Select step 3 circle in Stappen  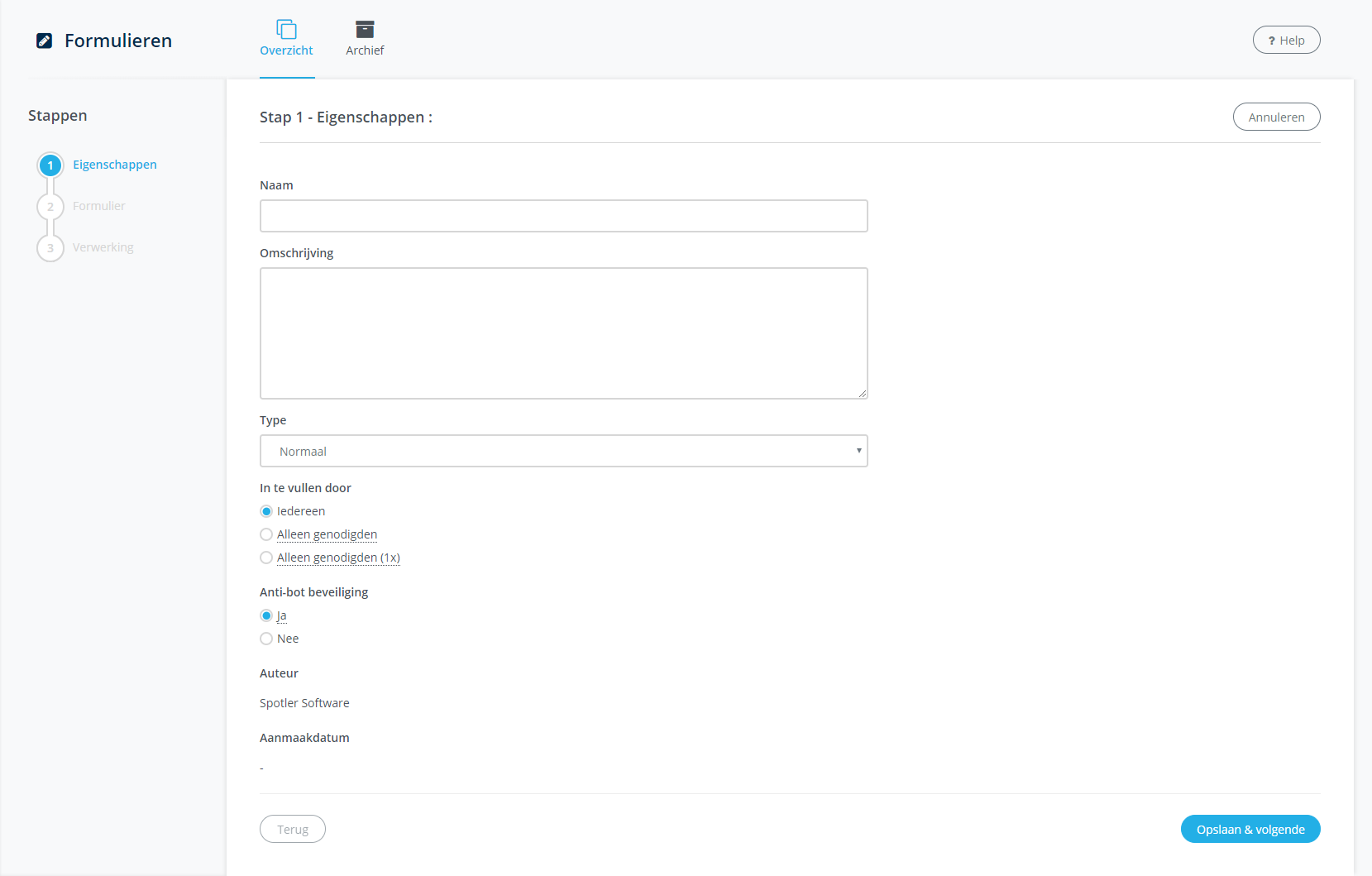[x=50, y=248]
